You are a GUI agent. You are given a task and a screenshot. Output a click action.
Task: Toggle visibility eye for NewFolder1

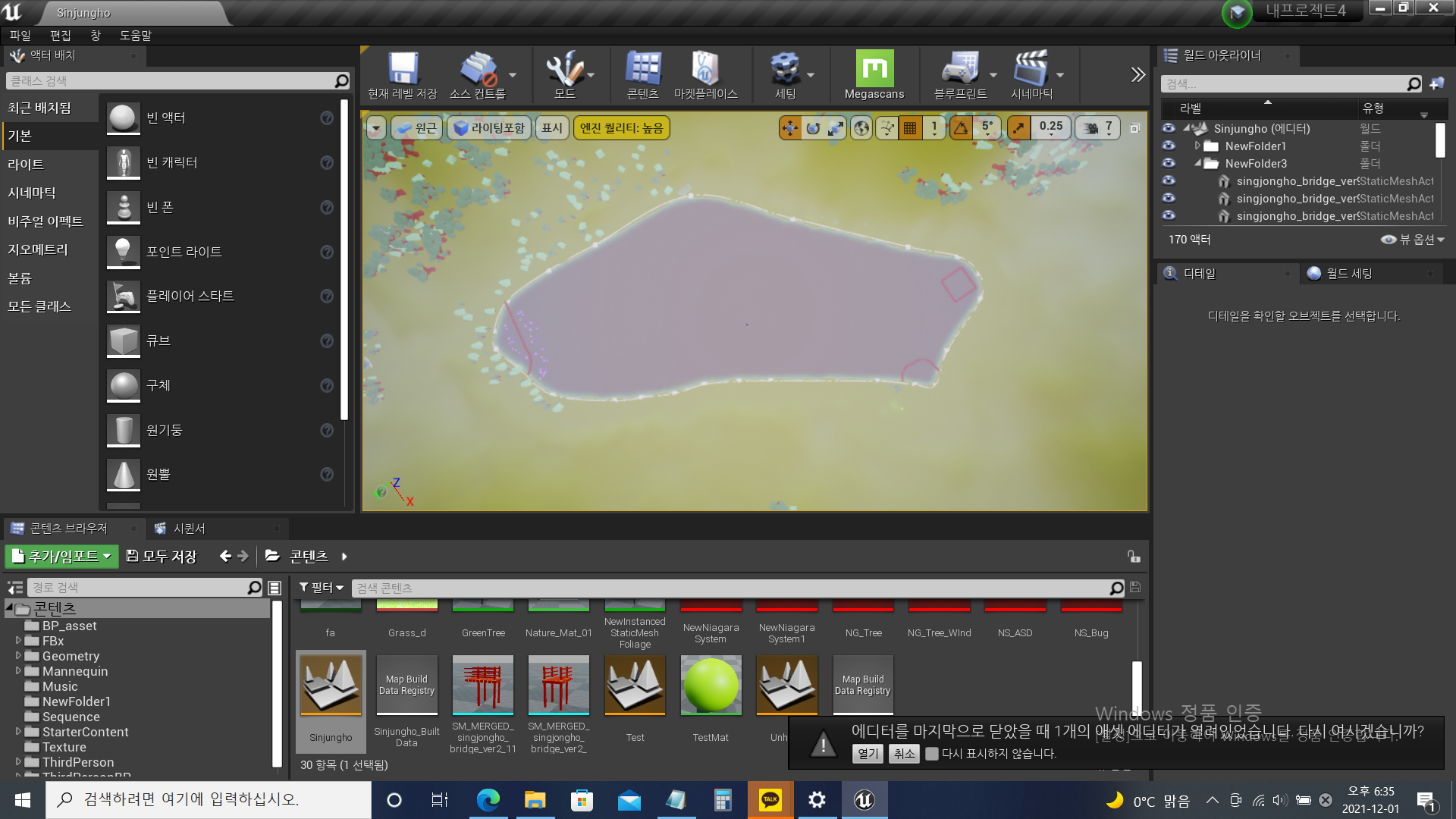point(1169,146)
